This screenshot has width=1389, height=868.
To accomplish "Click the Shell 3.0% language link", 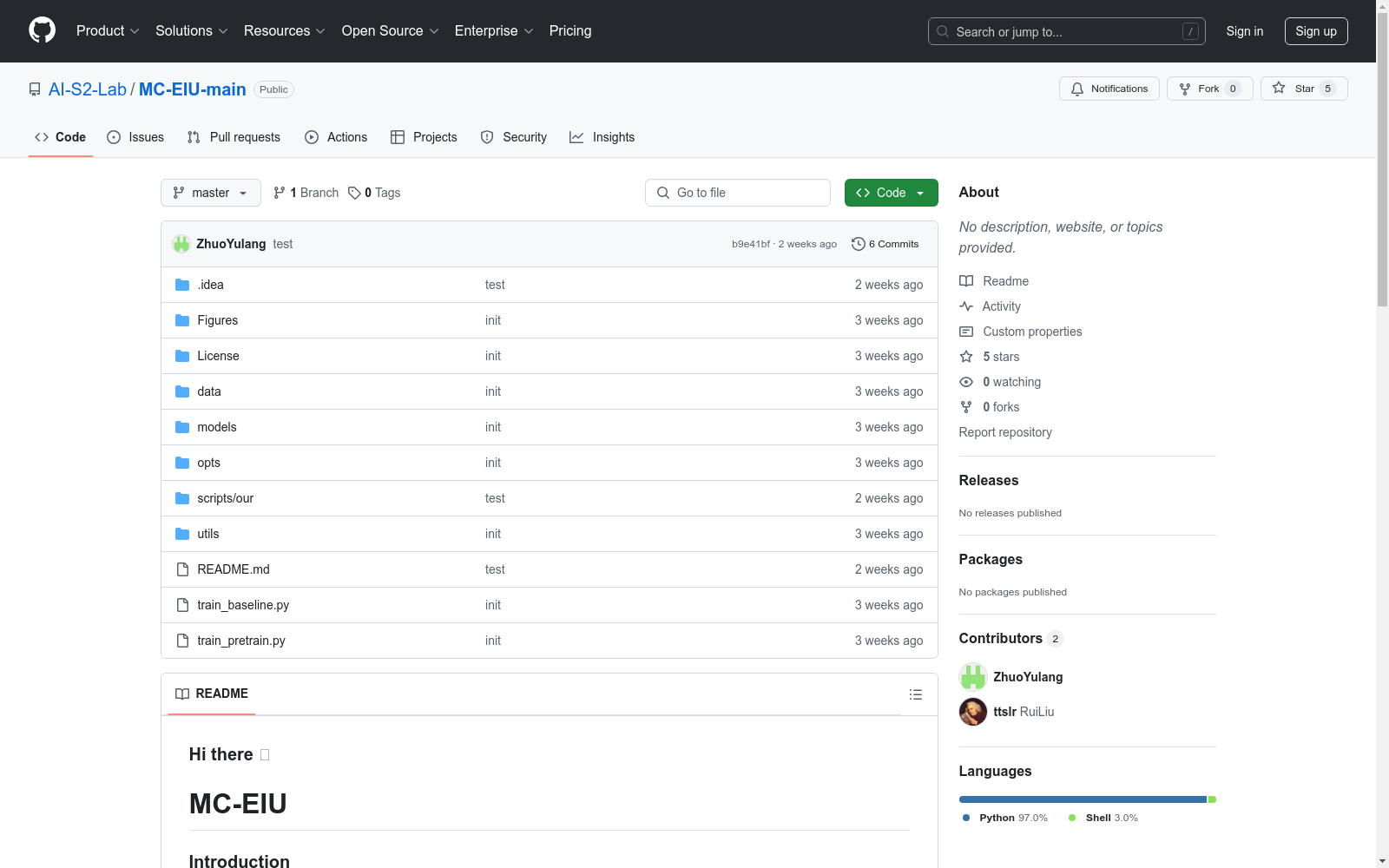I will (x=1103, y=818).
